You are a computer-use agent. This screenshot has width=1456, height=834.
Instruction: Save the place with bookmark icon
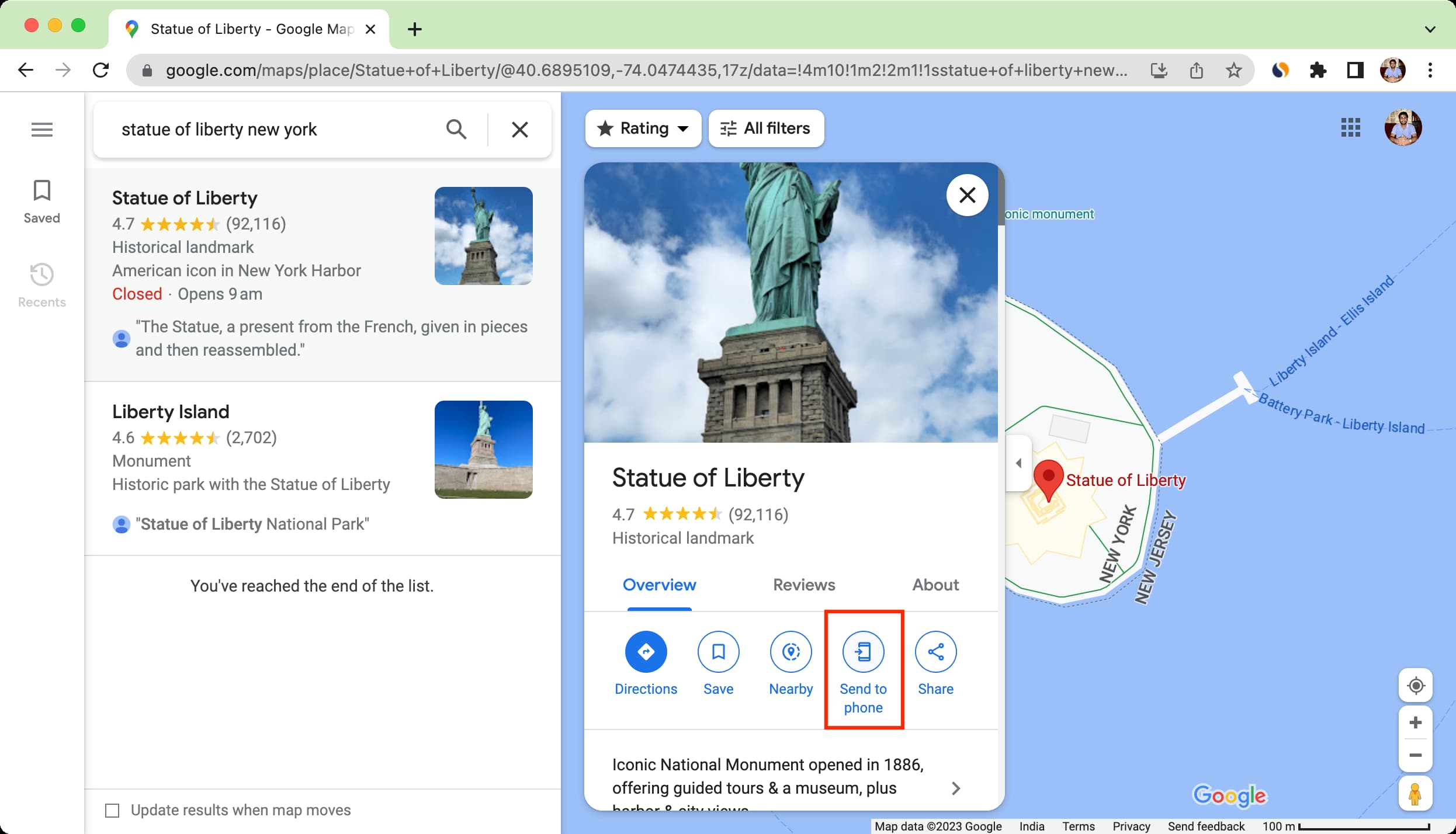tap(718, 652)
